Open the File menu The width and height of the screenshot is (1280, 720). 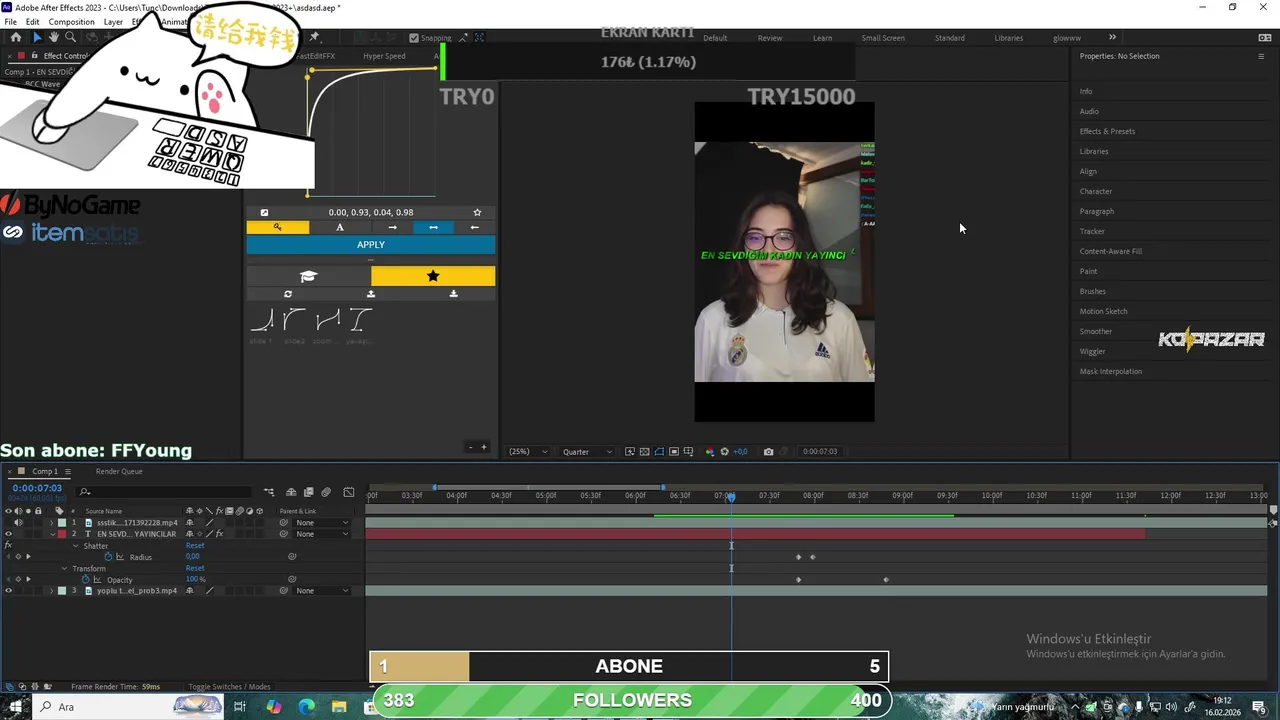(10, 22)
